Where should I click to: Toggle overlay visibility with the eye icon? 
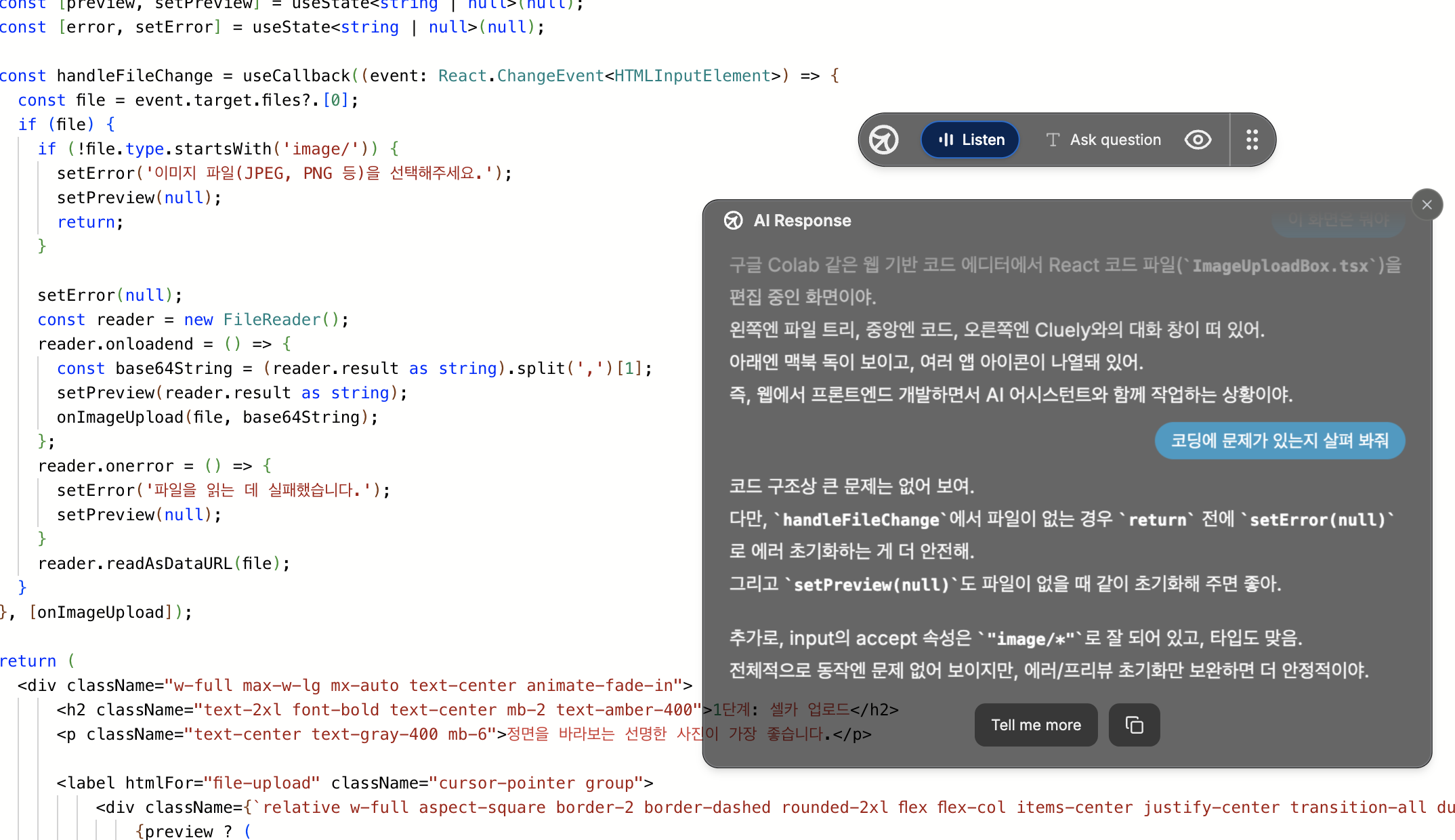point(1198,140)
